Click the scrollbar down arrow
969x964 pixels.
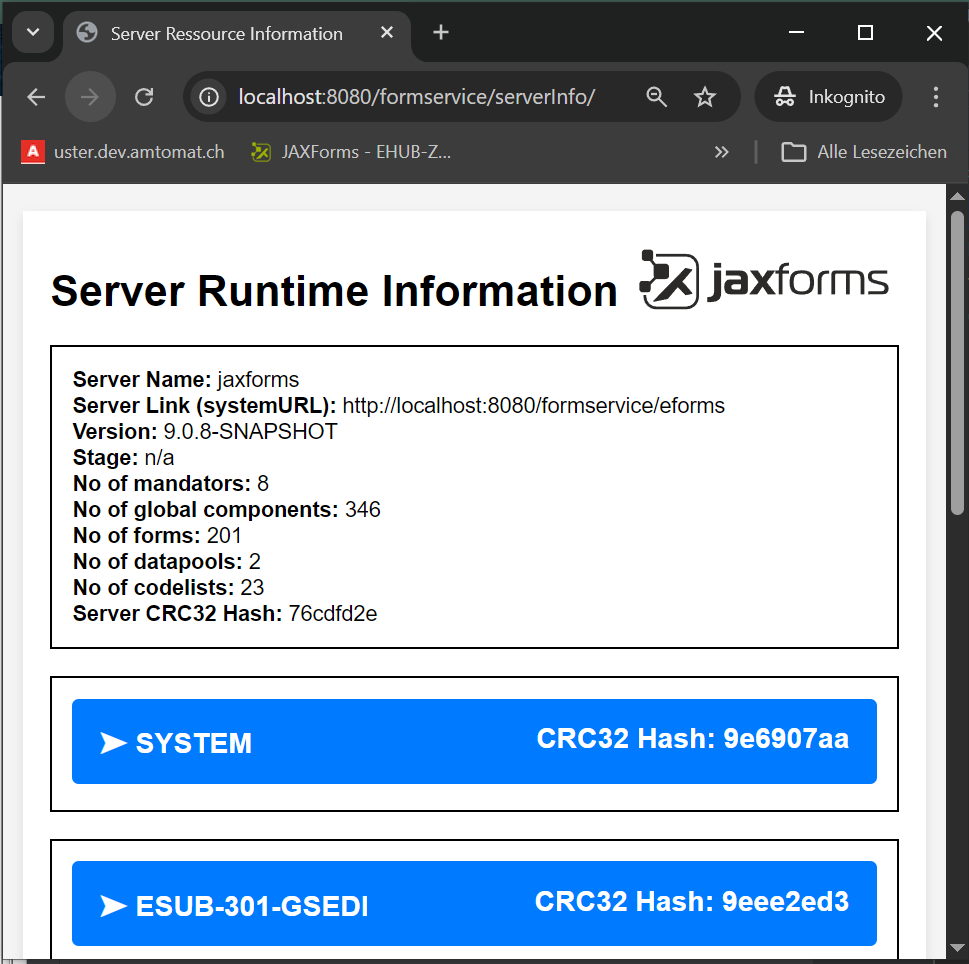click(957, 948)
